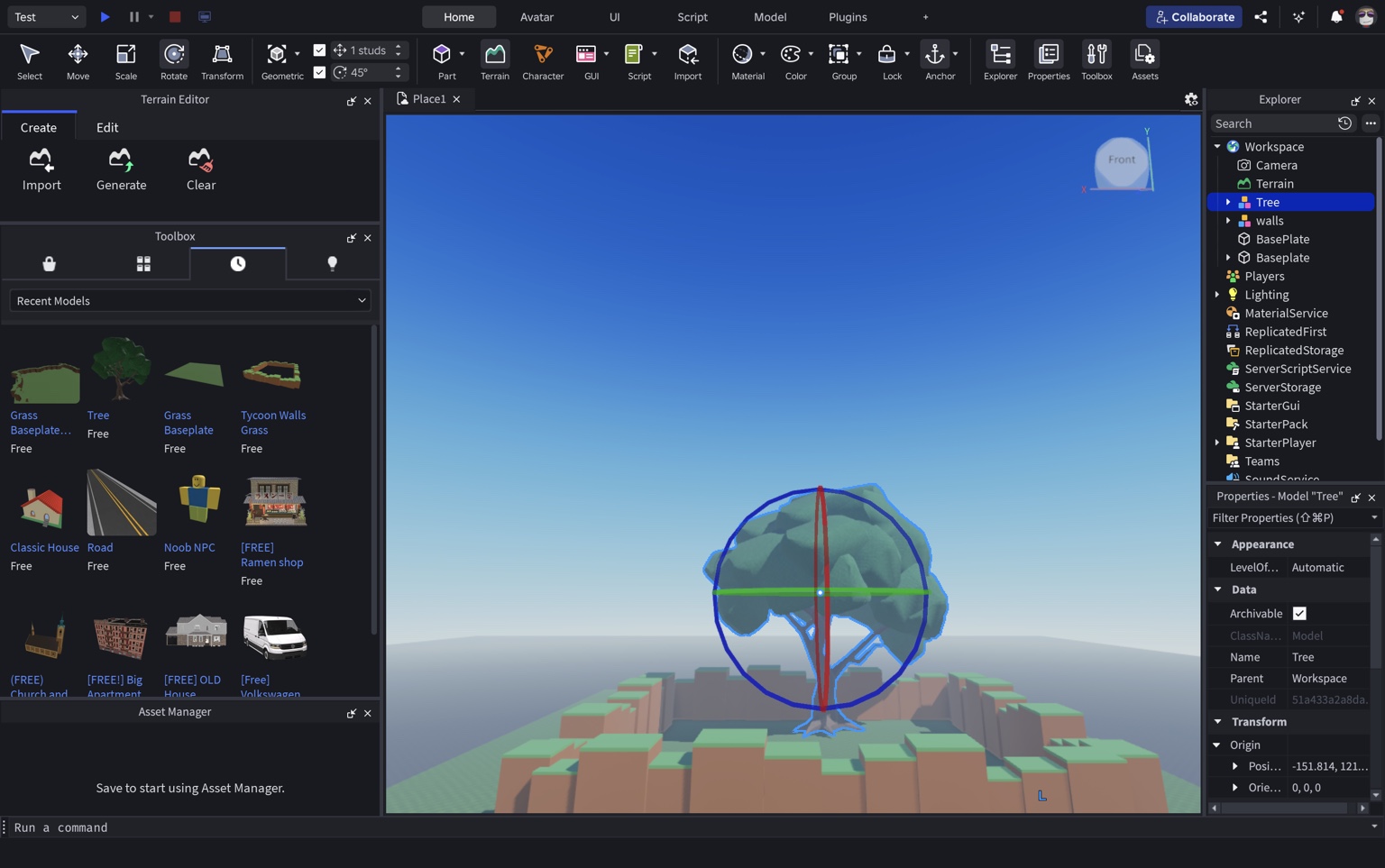Open the Recent Models dropdown
Screen dimensions: 1385x868
(x=190, y=300)
